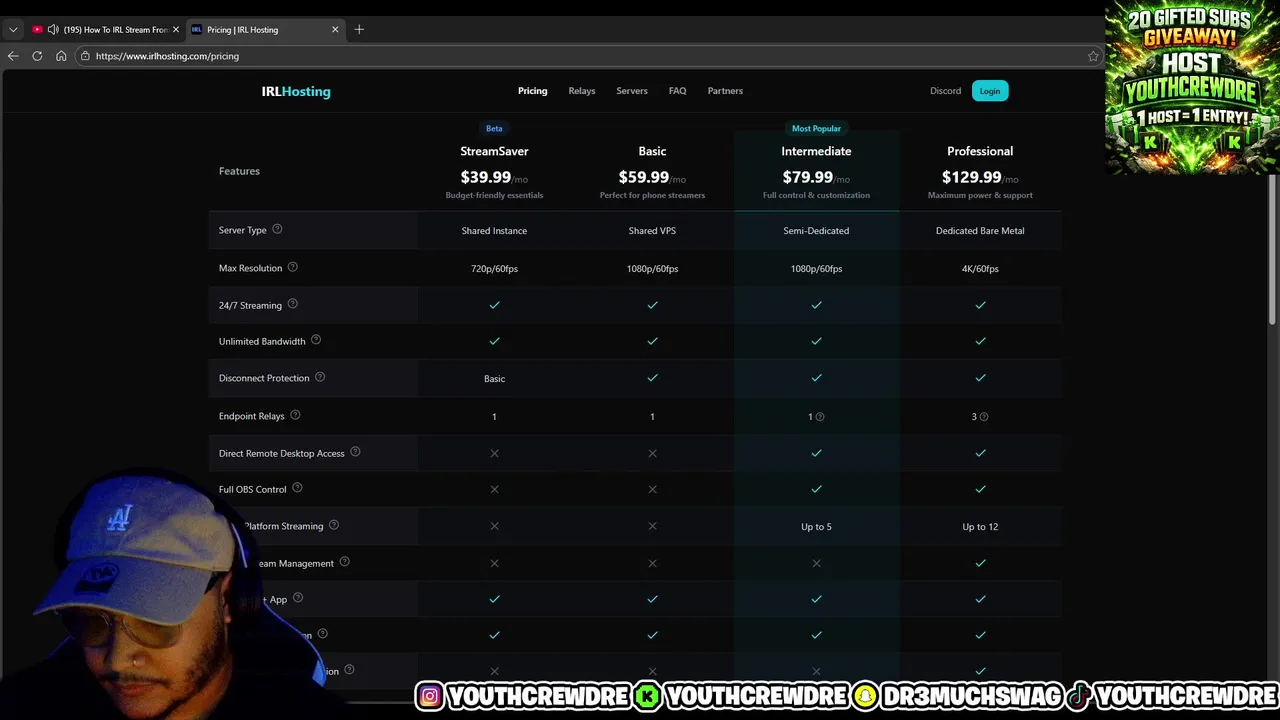Close the YouTube IRL Stream tab
Screen dimensions: 1280x720
click(176, 29)
